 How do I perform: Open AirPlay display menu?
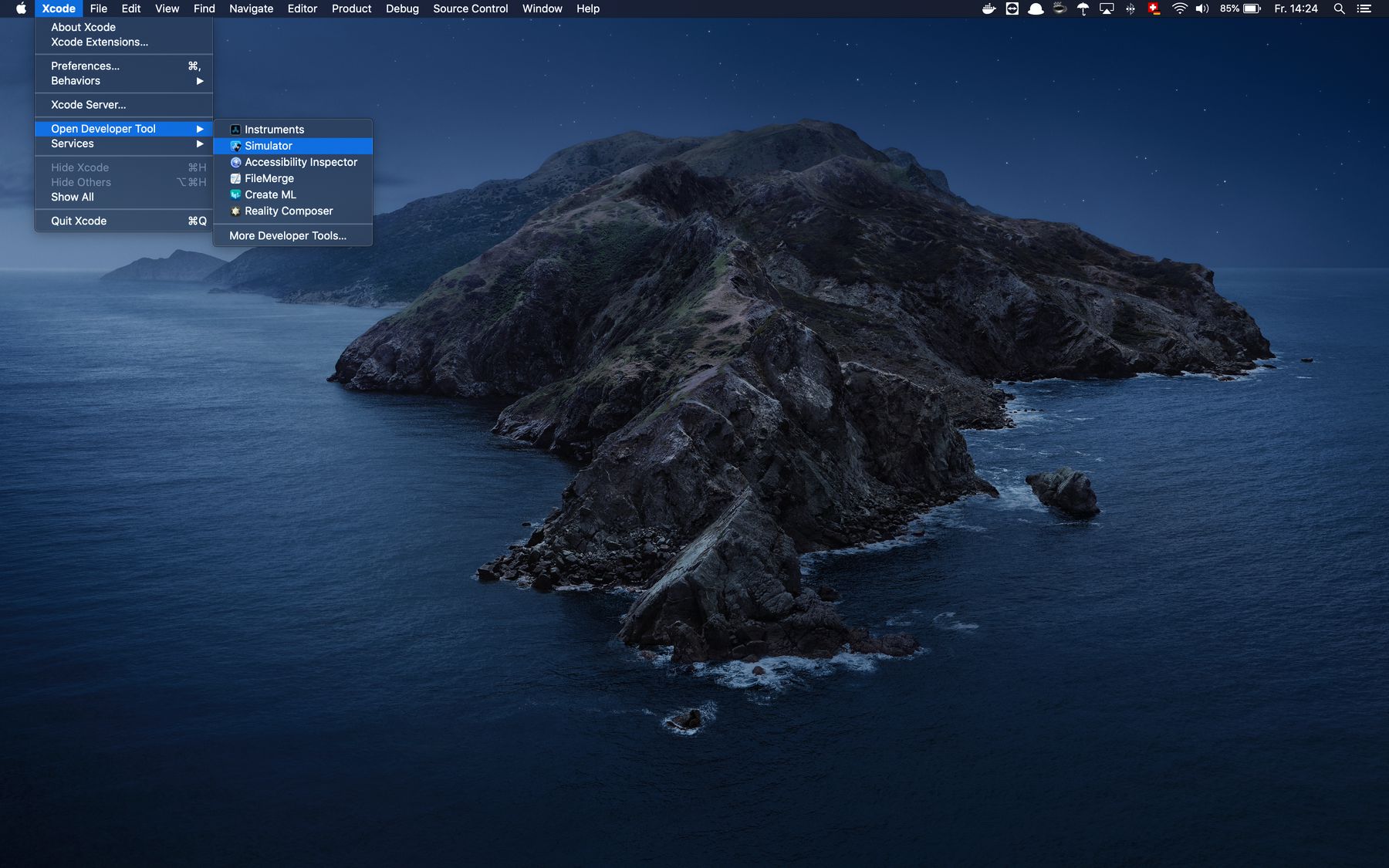pyautogui.click(x=1107, y=8)
